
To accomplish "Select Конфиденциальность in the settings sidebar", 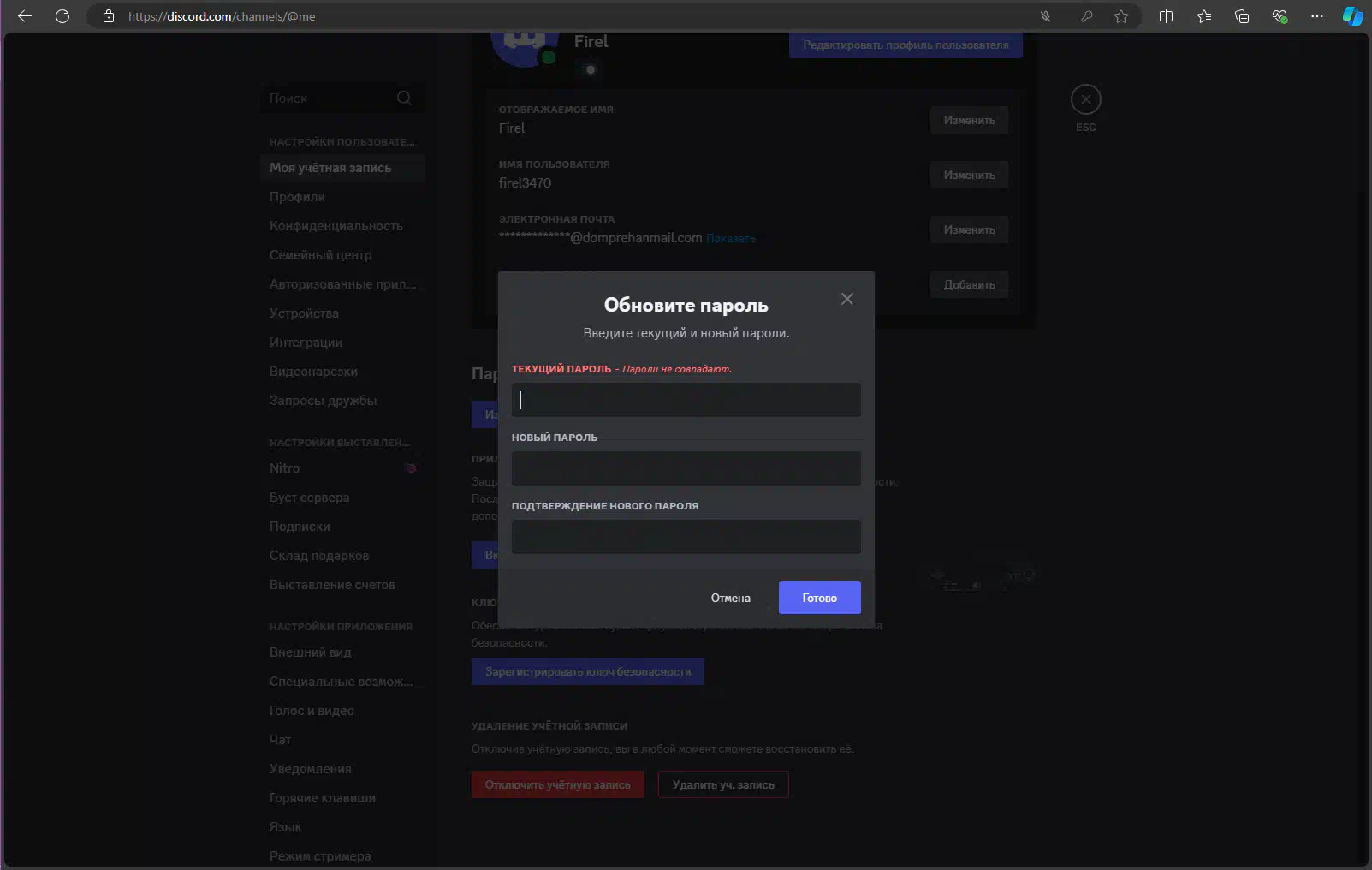I will pyautogui.click(x=336, y=226).
